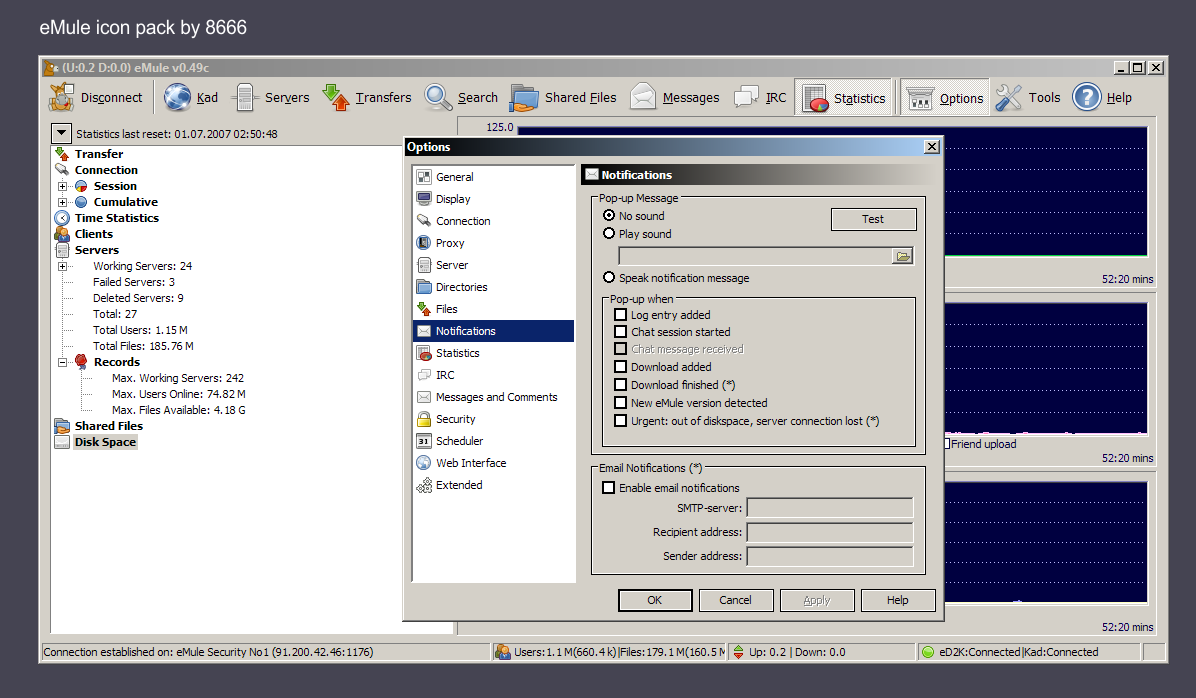Enable notification for Download finished
This screenshot has width=1196, height=698.
pyautogui.click(x=620, y=383)
